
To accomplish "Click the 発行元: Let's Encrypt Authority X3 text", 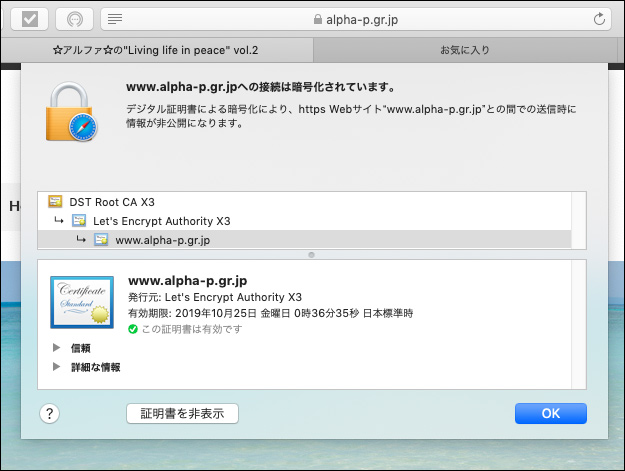I will [215, 297].
